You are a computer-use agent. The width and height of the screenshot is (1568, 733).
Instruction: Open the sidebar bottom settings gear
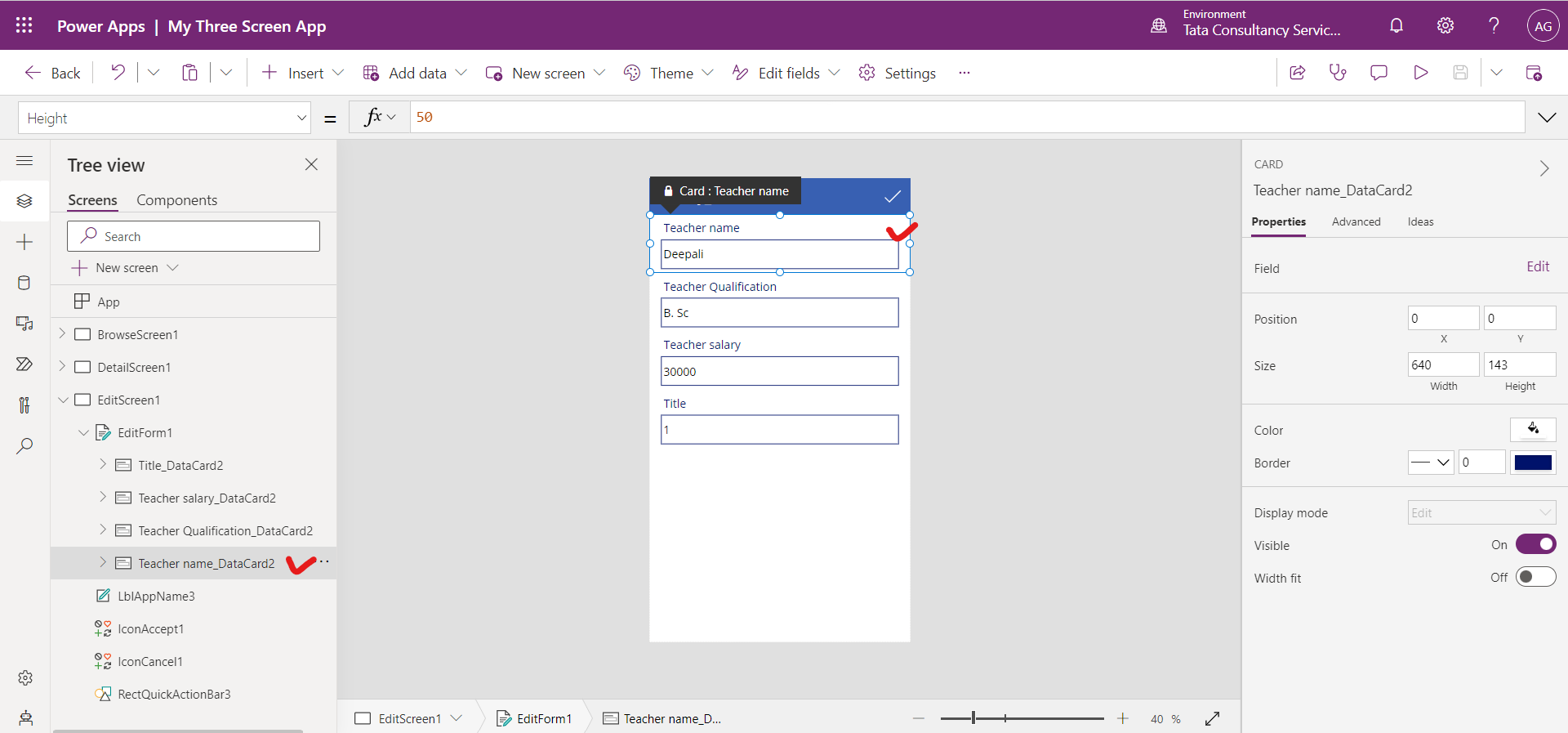25,678
